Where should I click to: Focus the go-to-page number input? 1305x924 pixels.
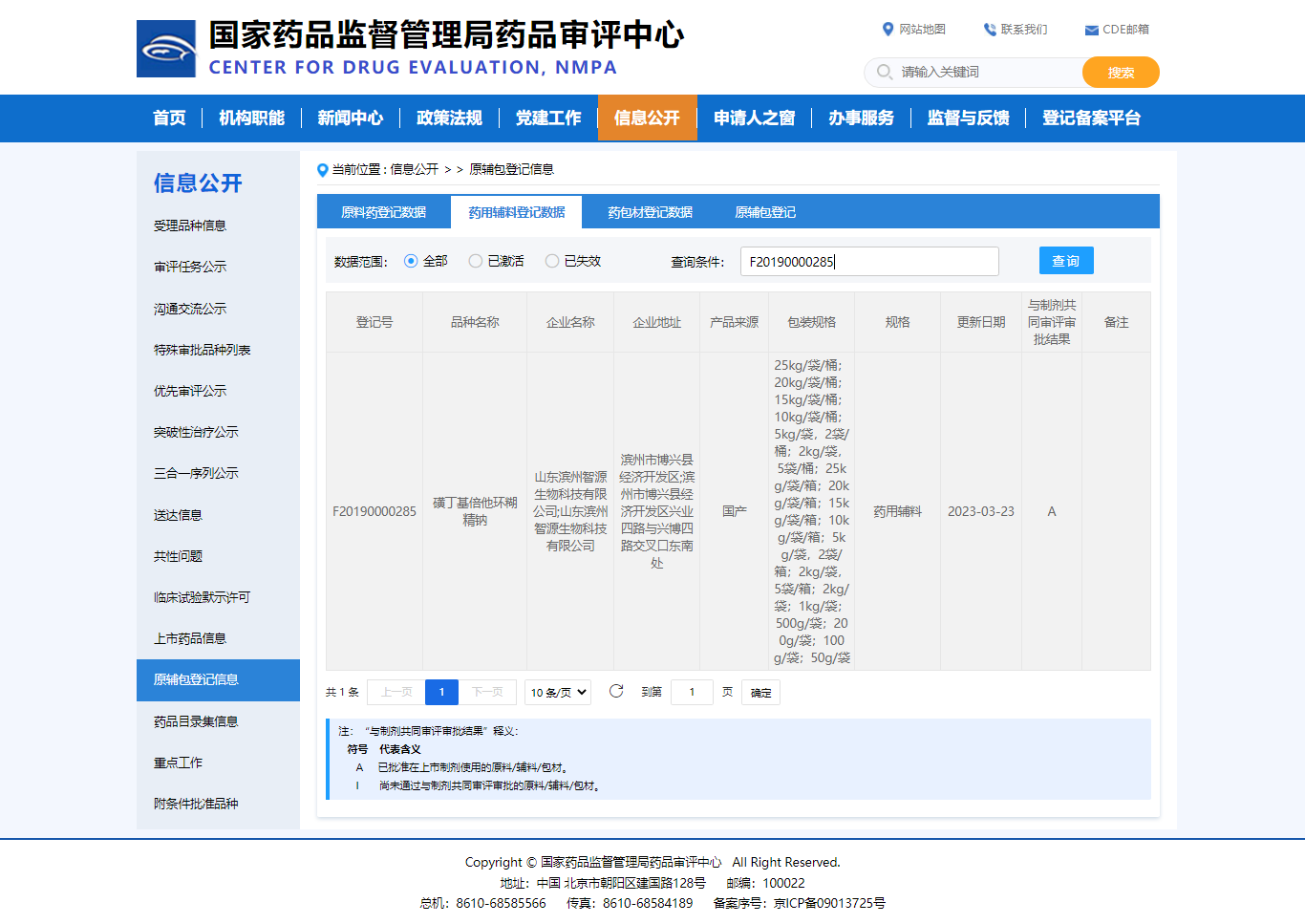(692, 692)
